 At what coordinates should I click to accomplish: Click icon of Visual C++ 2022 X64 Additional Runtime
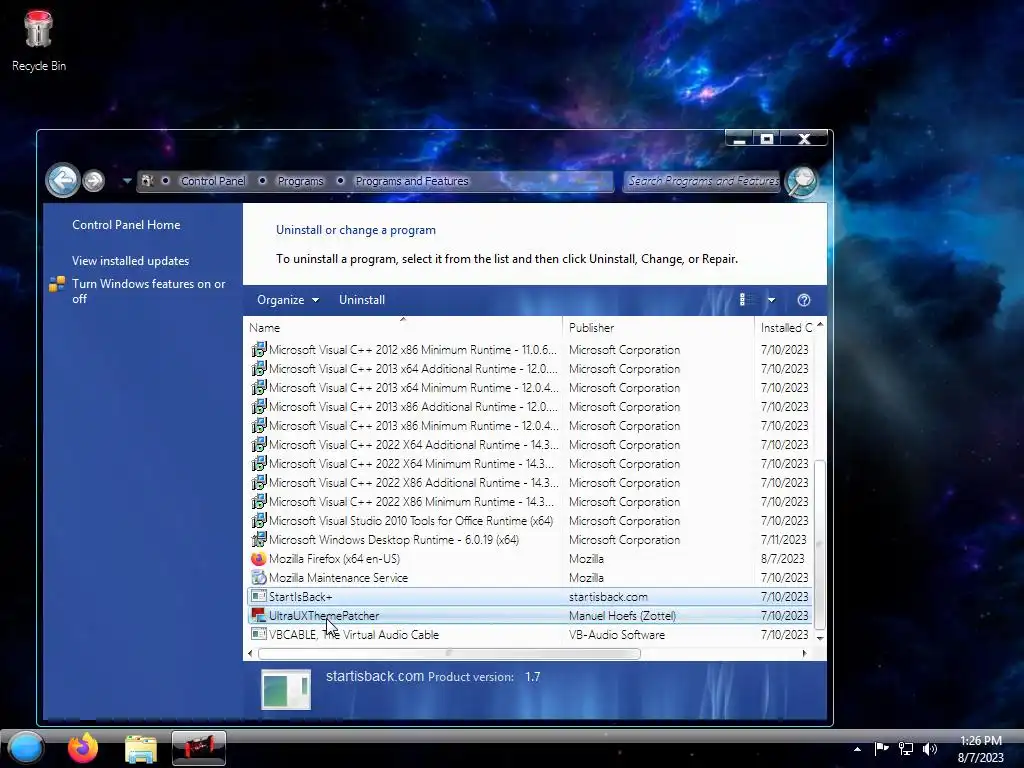click(259, 444)
